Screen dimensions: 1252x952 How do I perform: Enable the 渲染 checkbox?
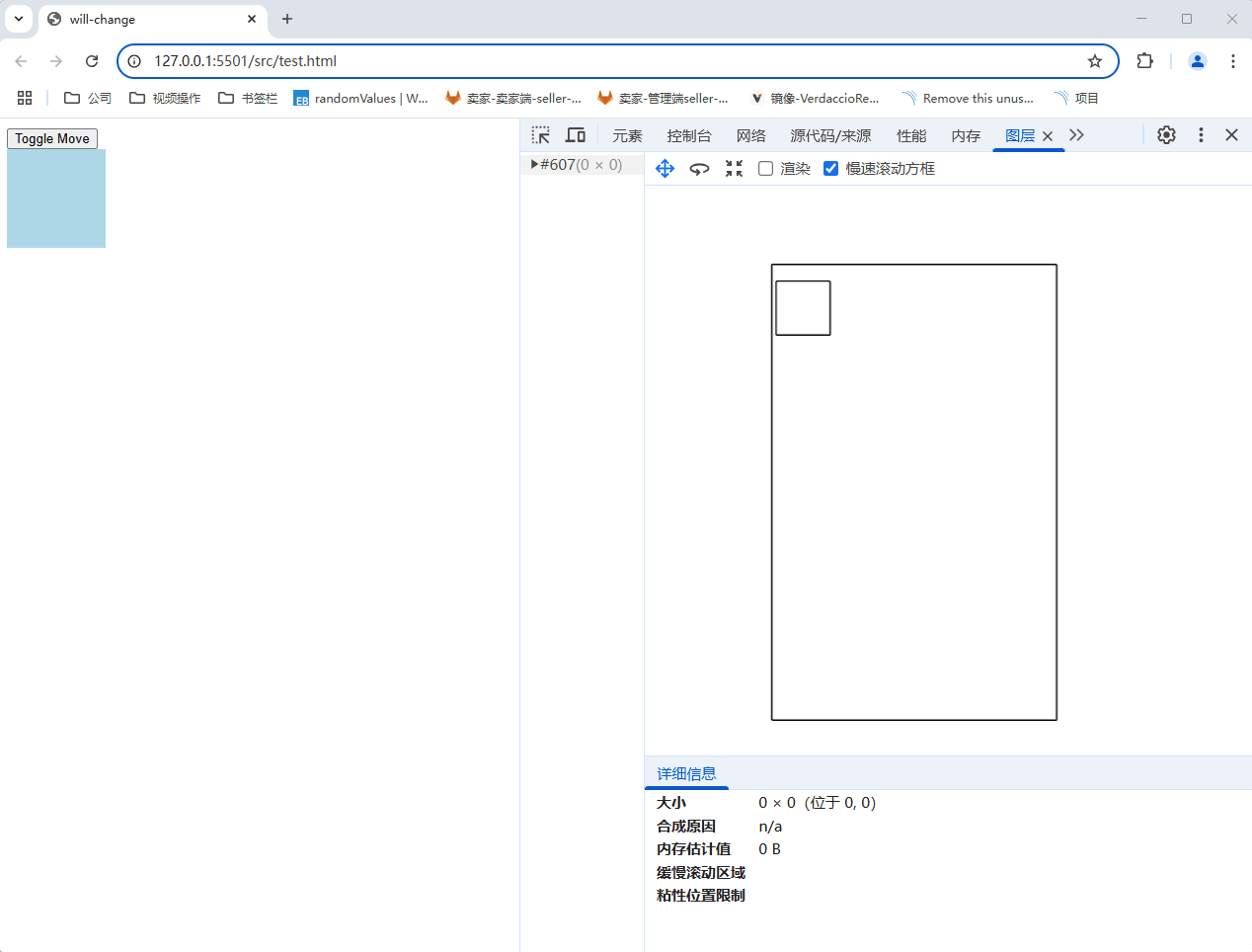pyautogui.click(x=765, y=169)
